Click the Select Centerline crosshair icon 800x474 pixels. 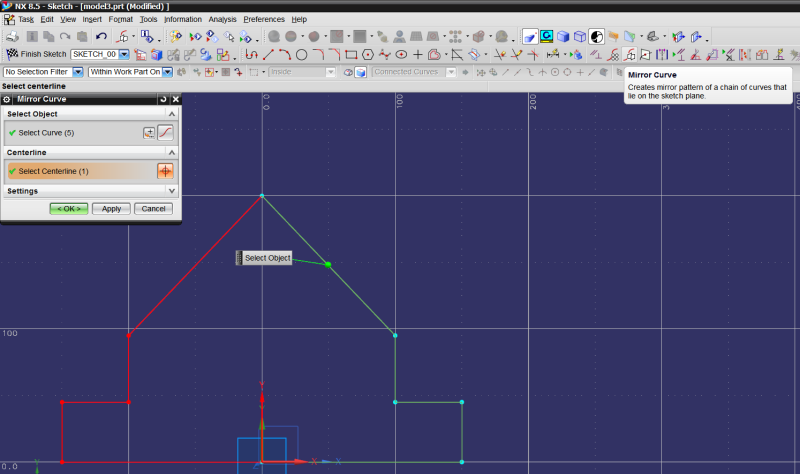[165, 171]
